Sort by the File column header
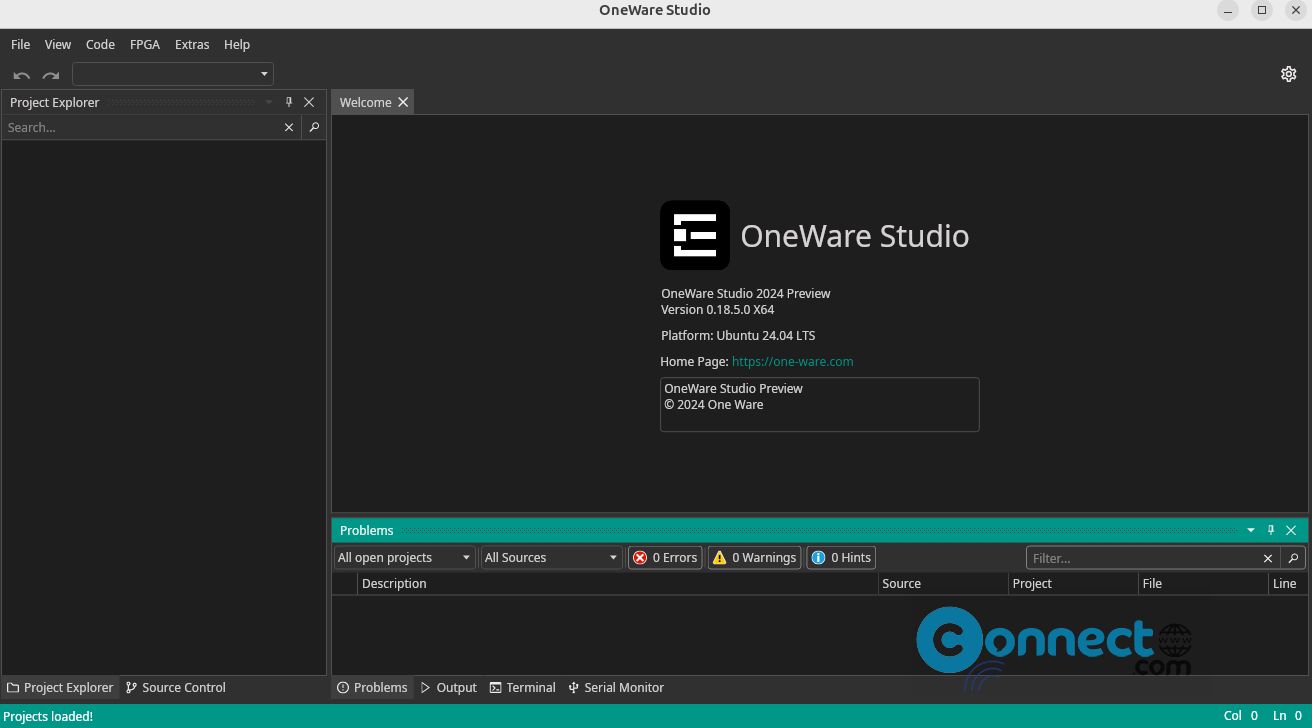Screen dimensions: 1312x728 [x=1203, y=583]
